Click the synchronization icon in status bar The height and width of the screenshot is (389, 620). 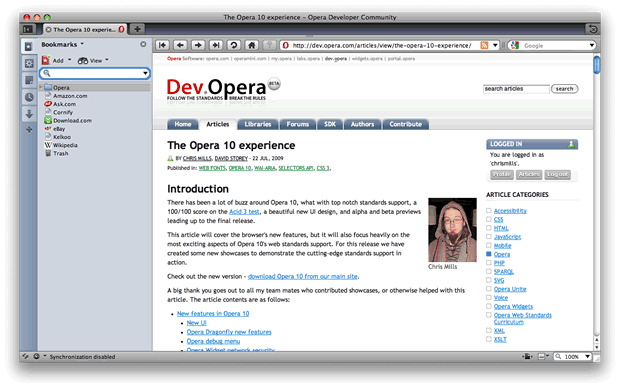26,356
